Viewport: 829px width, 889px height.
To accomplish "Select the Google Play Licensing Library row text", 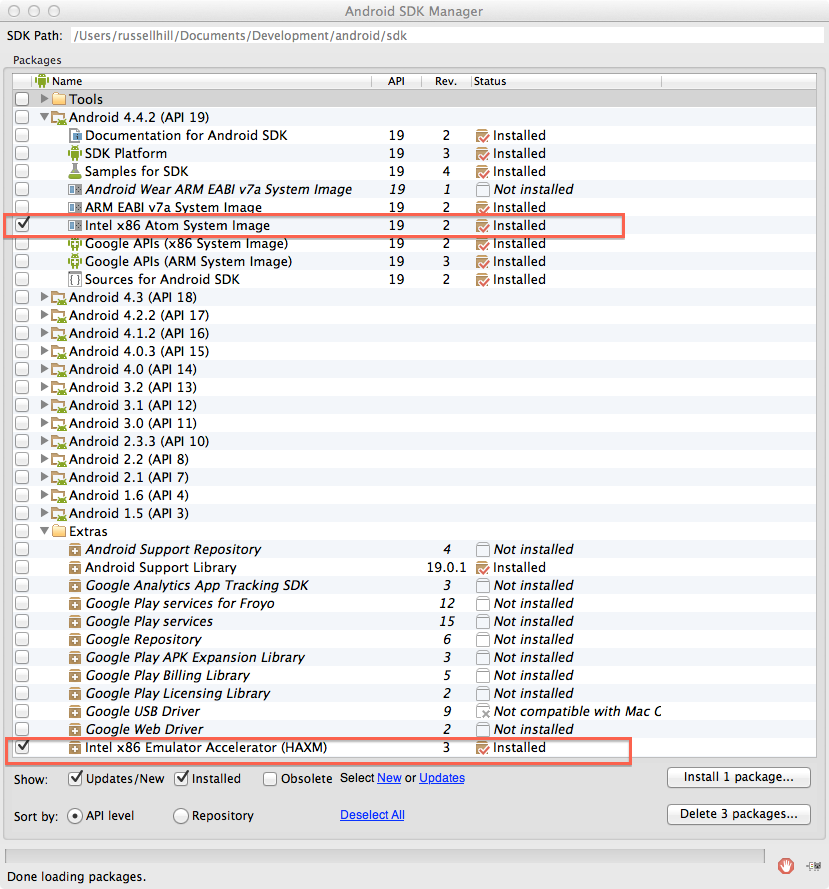I will (x=177, y=693).
